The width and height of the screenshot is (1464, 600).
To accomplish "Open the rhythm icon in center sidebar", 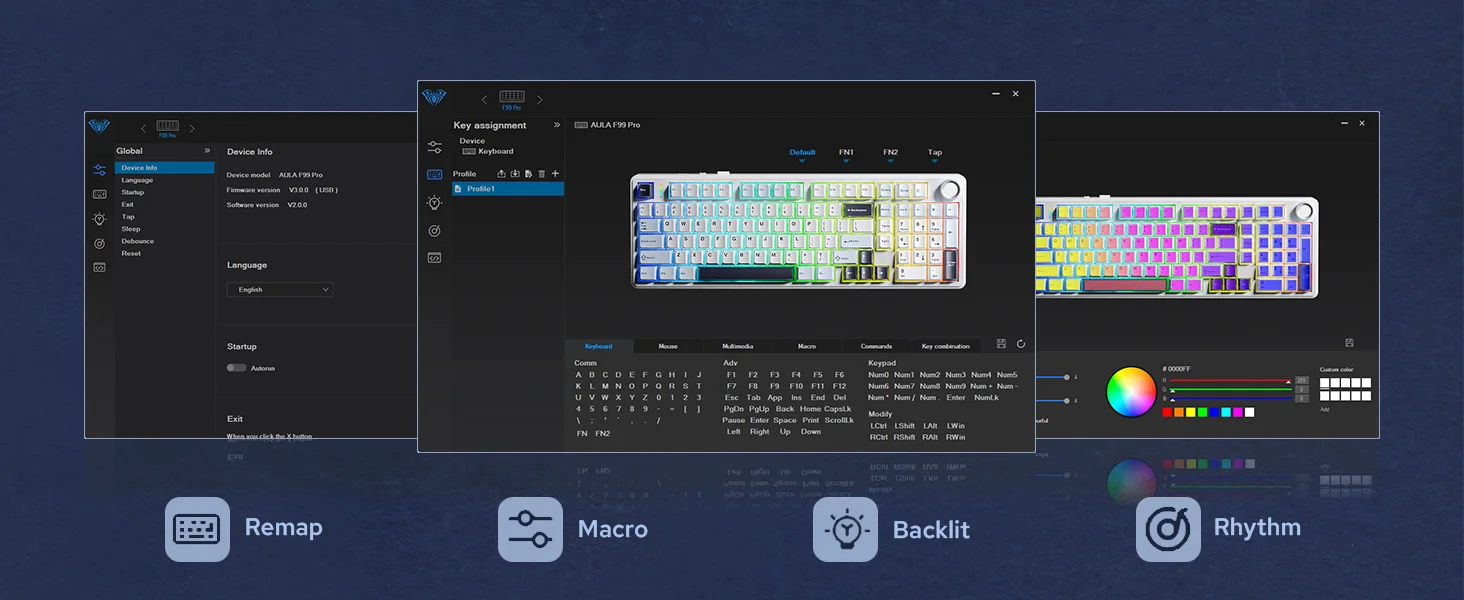I will [434, 231].
